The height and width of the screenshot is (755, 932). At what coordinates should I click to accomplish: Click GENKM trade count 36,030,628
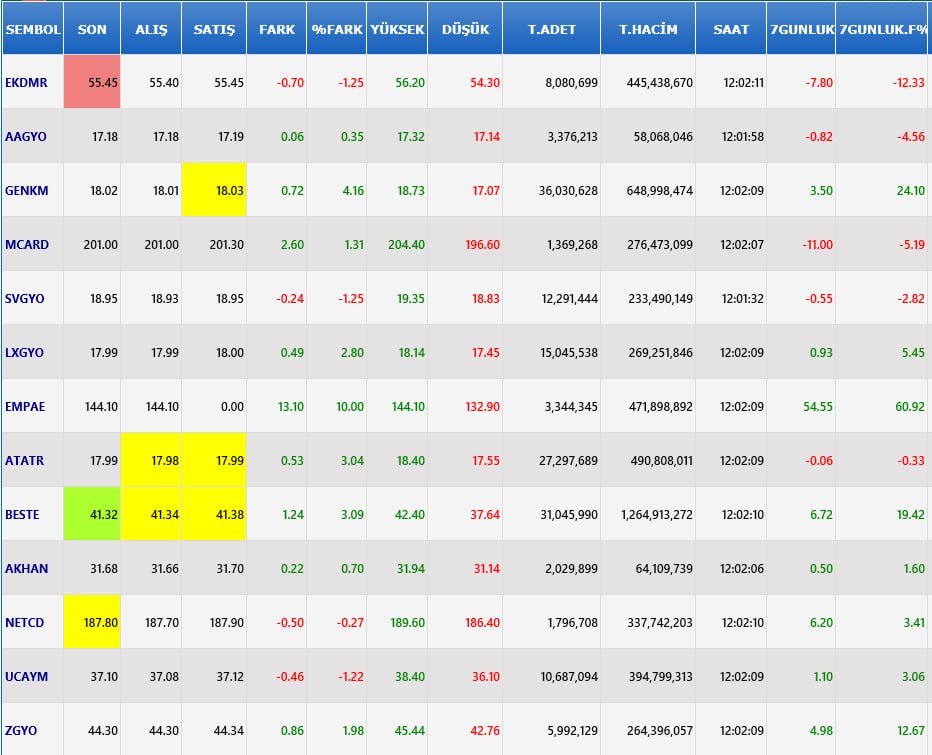568,191
